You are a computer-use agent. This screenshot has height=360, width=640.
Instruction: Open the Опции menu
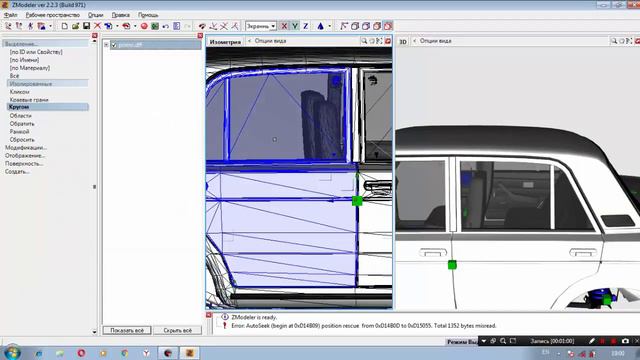[96, 15]
